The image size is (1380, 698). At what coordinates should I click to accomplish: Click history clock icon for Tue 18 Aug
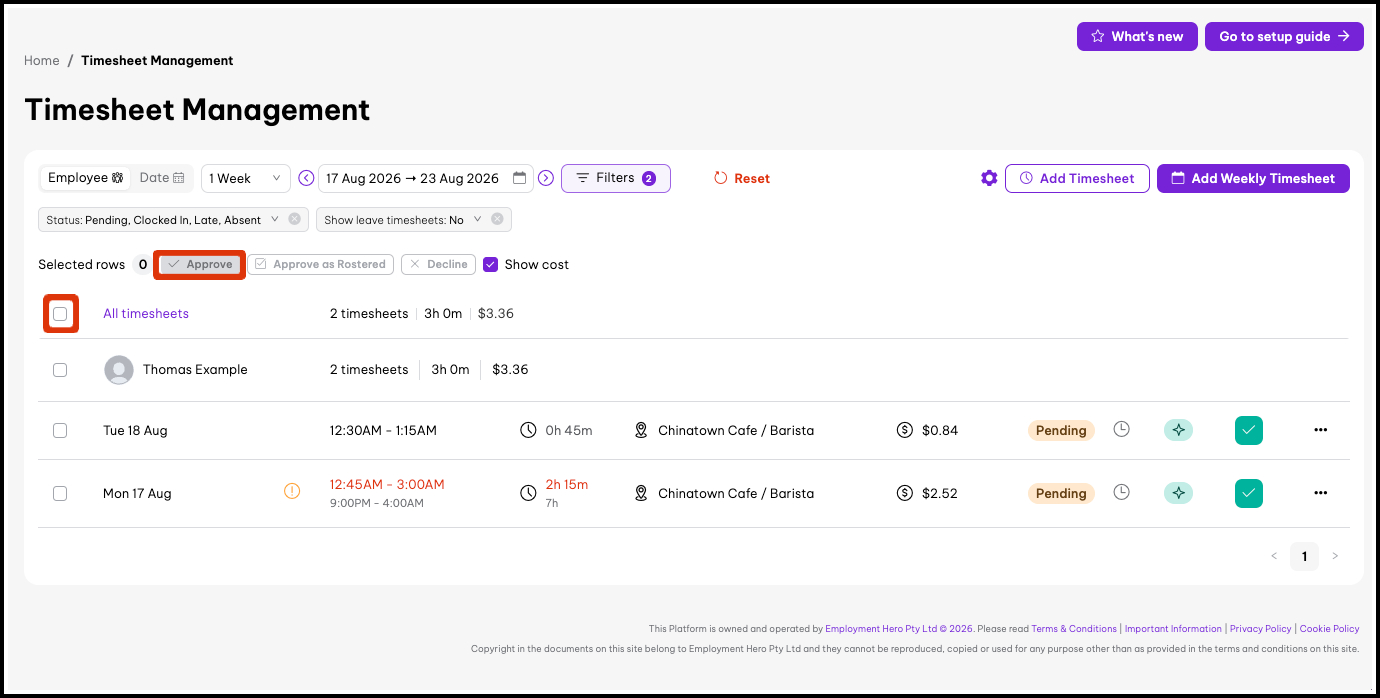[1122, 429]
